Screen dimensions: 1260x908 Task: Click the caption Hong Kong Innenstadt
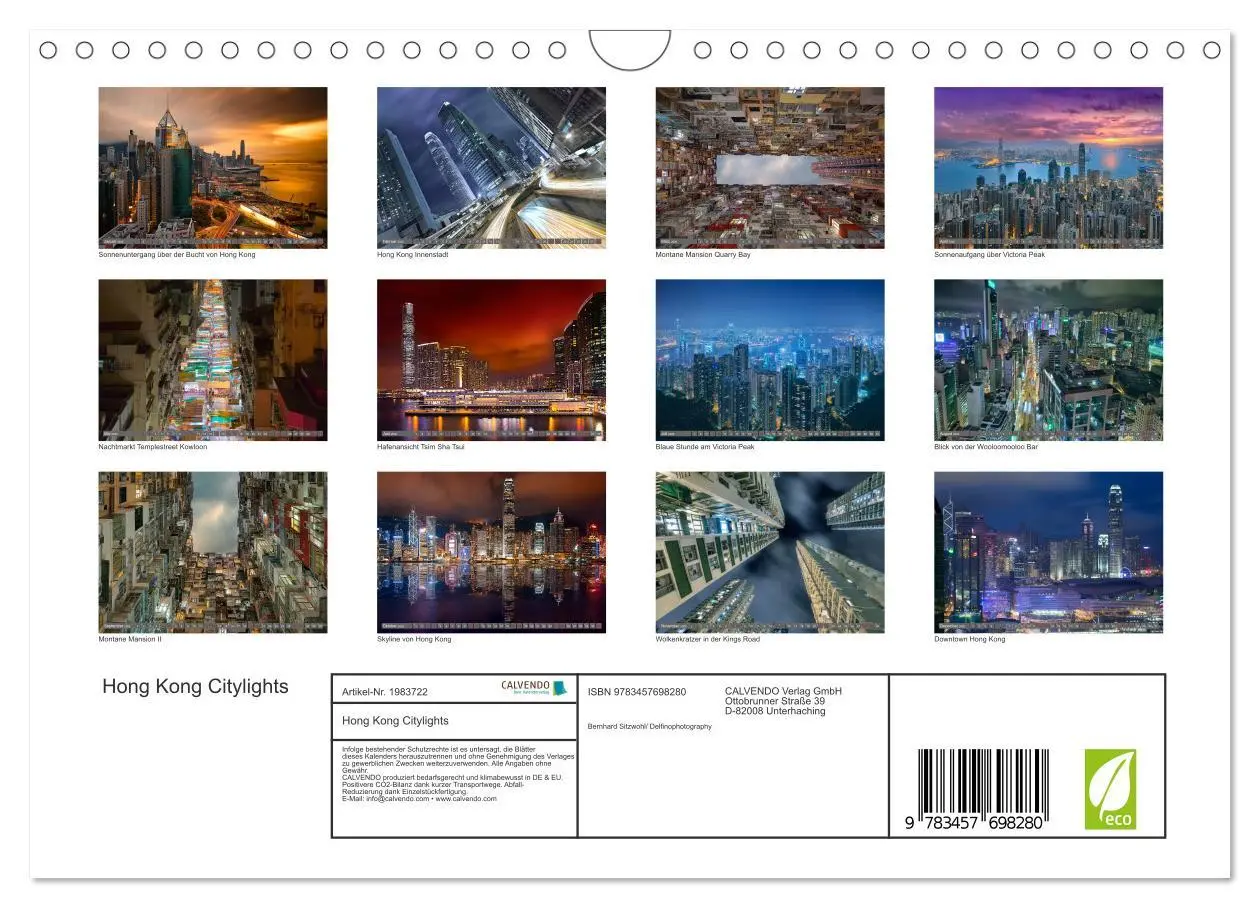[x=412, y=255]
